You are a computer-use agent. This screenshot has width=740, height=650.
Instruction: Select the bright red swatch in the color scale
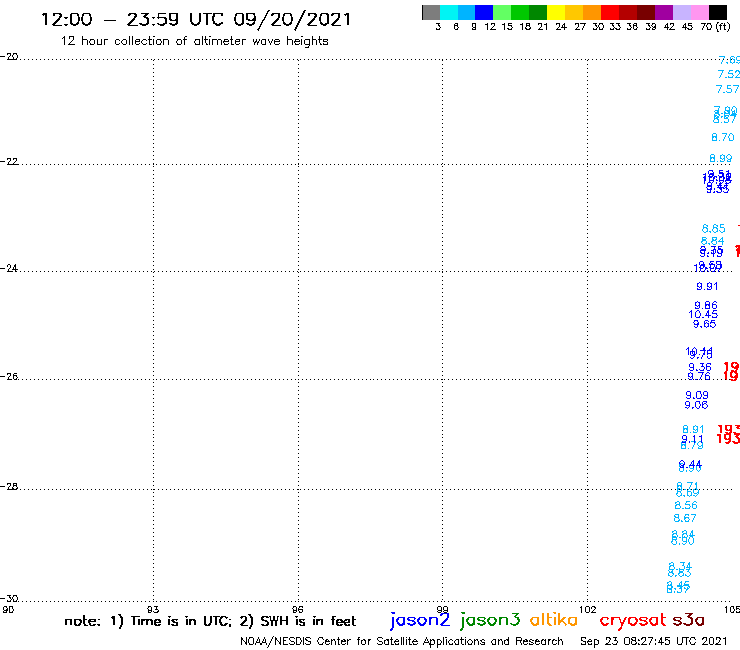(x=610, y=12)
